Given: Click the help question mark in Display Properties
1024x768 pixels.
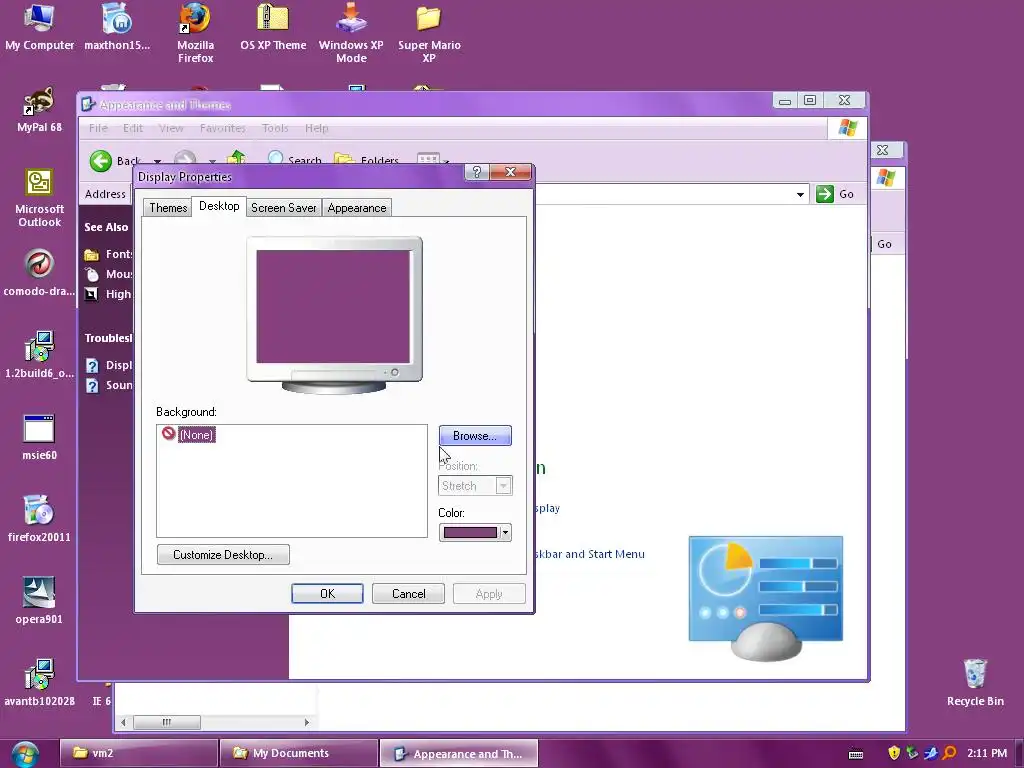Looking at the screenshot, I should [x=476, y=172].
